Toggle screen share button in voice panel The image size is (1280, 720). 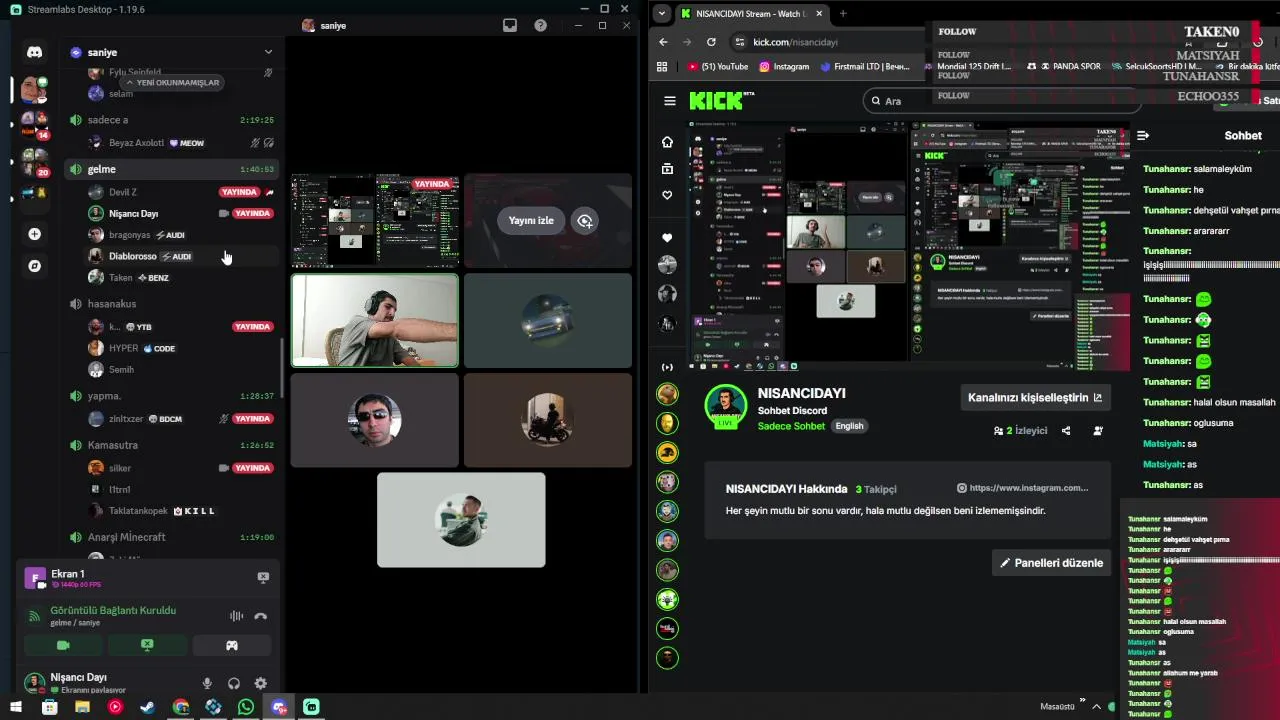[x=147, y=646]
